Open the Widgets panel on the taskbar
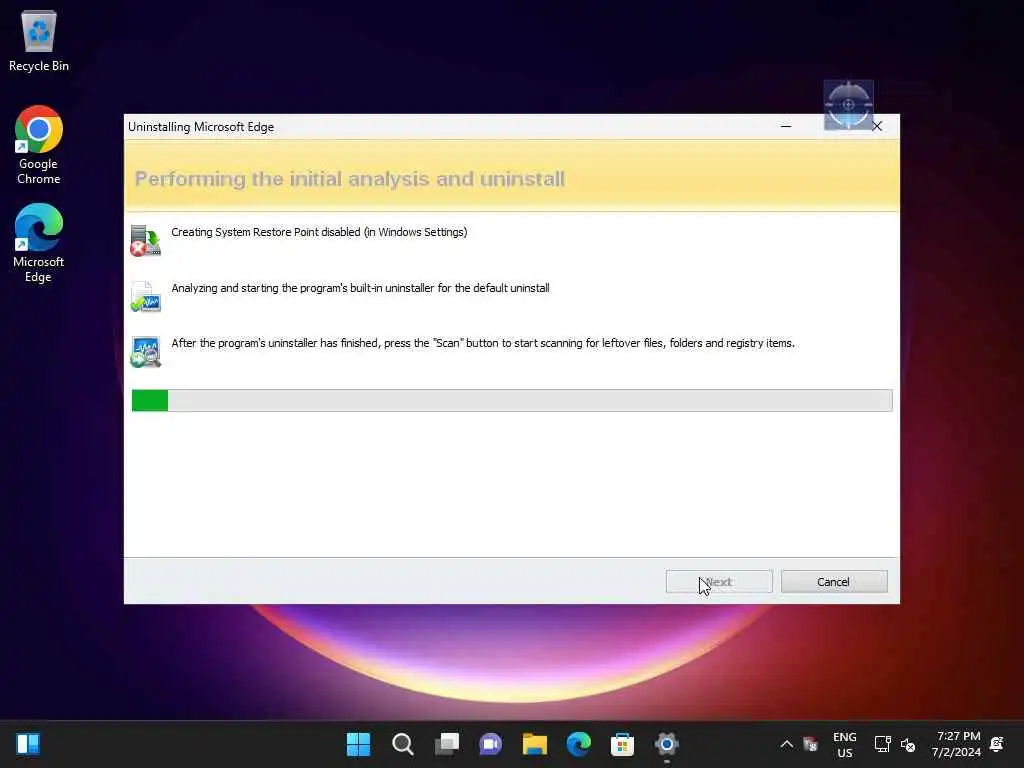The height and width of the screenshot is (768, 1024). pyautogui.click(x=28, y=744)
